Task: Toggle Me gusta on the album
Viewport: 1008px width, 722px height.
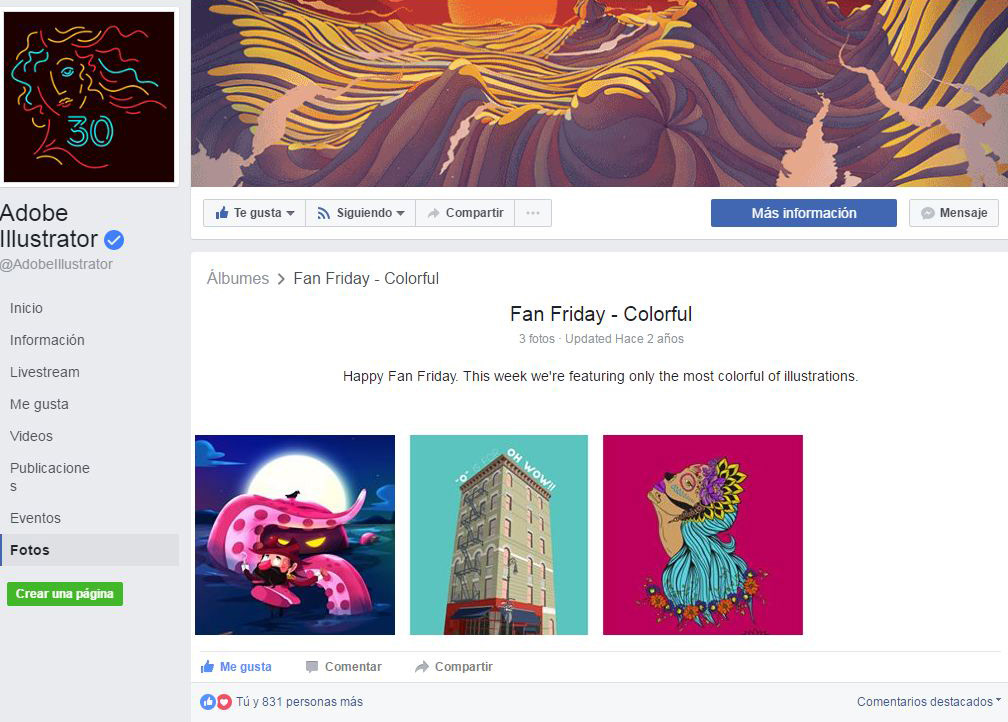Action: coord(236,667)
